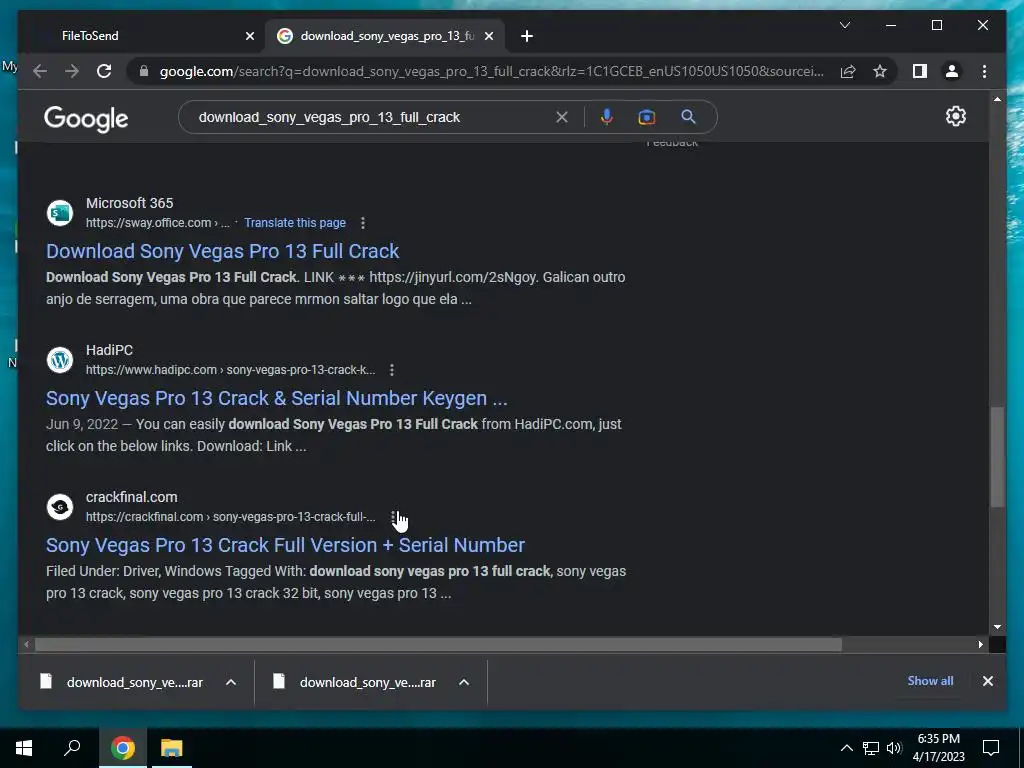This screenshot has width=1024, height=768.
Task: Open the Windows Start menu
Action: click(x=24, y=748)
